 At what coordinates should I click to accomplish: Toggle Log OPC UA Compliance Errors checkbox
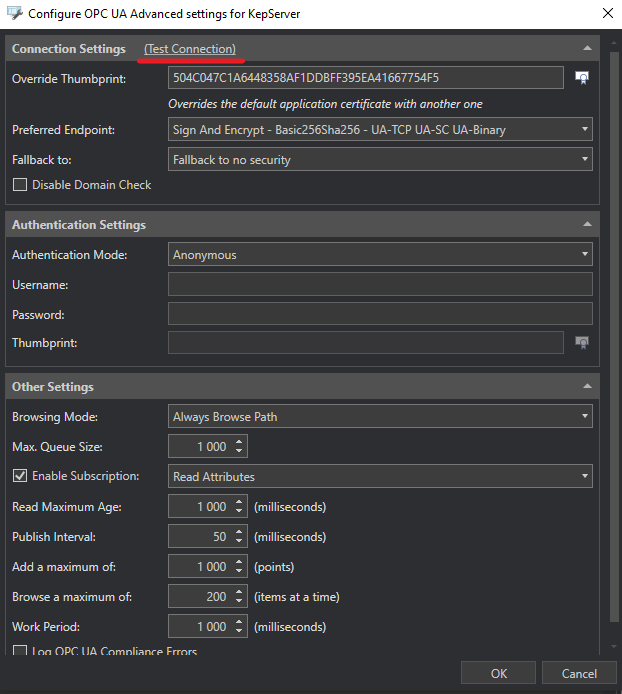point(20,651)
